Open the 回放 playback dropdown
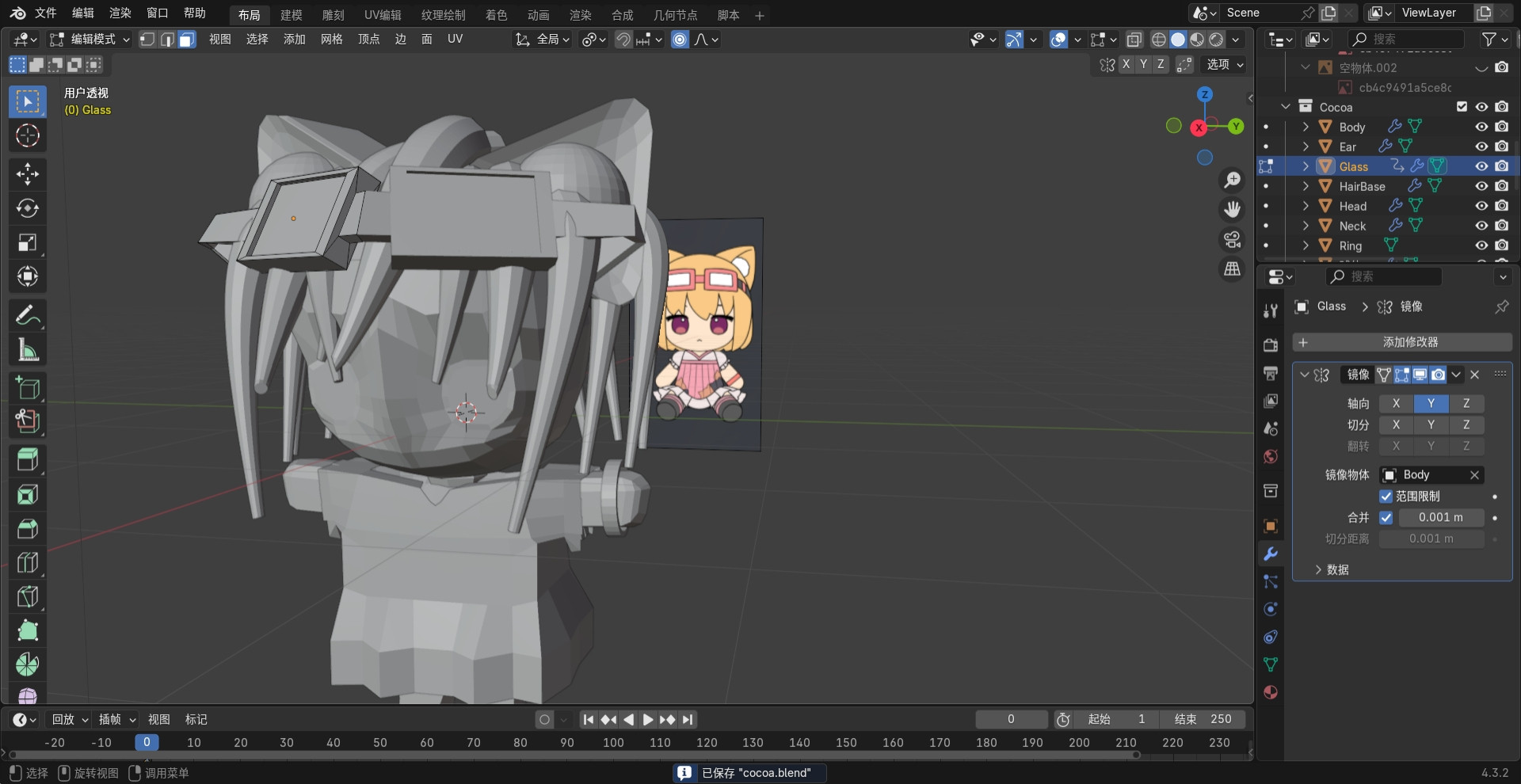Image resolution: width=1521 pixels, height=784 pixels. pos(70,720)
